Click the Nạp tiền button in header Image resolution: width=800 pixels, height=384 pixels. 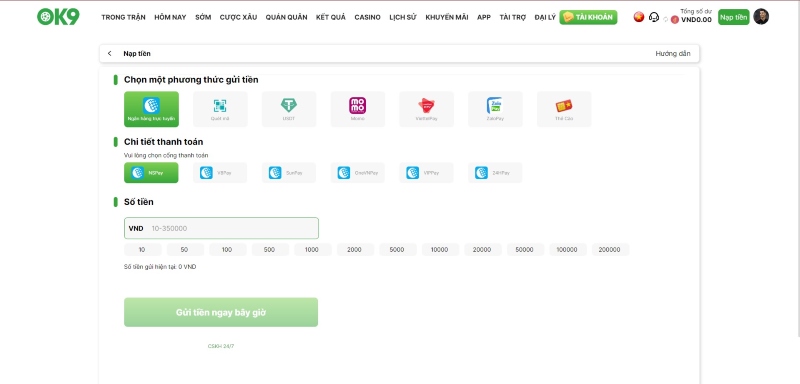click(x=734, y=17)
